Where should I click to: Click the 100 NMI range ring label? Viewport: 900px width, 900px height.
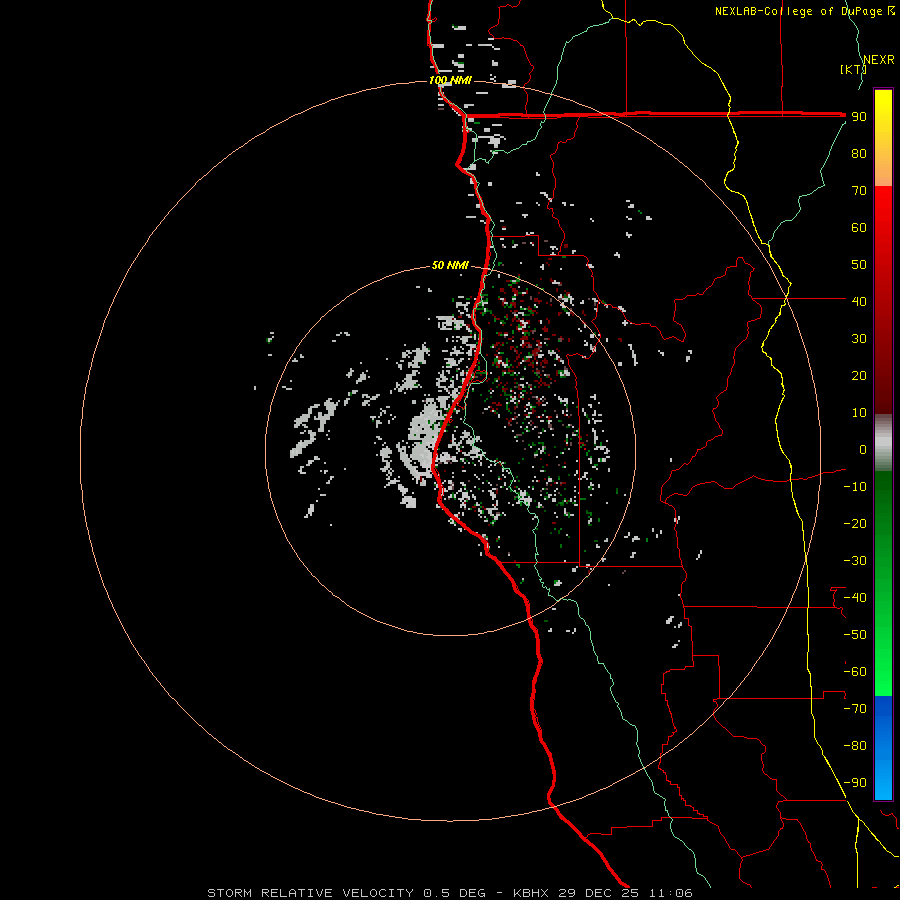point(450,80)
